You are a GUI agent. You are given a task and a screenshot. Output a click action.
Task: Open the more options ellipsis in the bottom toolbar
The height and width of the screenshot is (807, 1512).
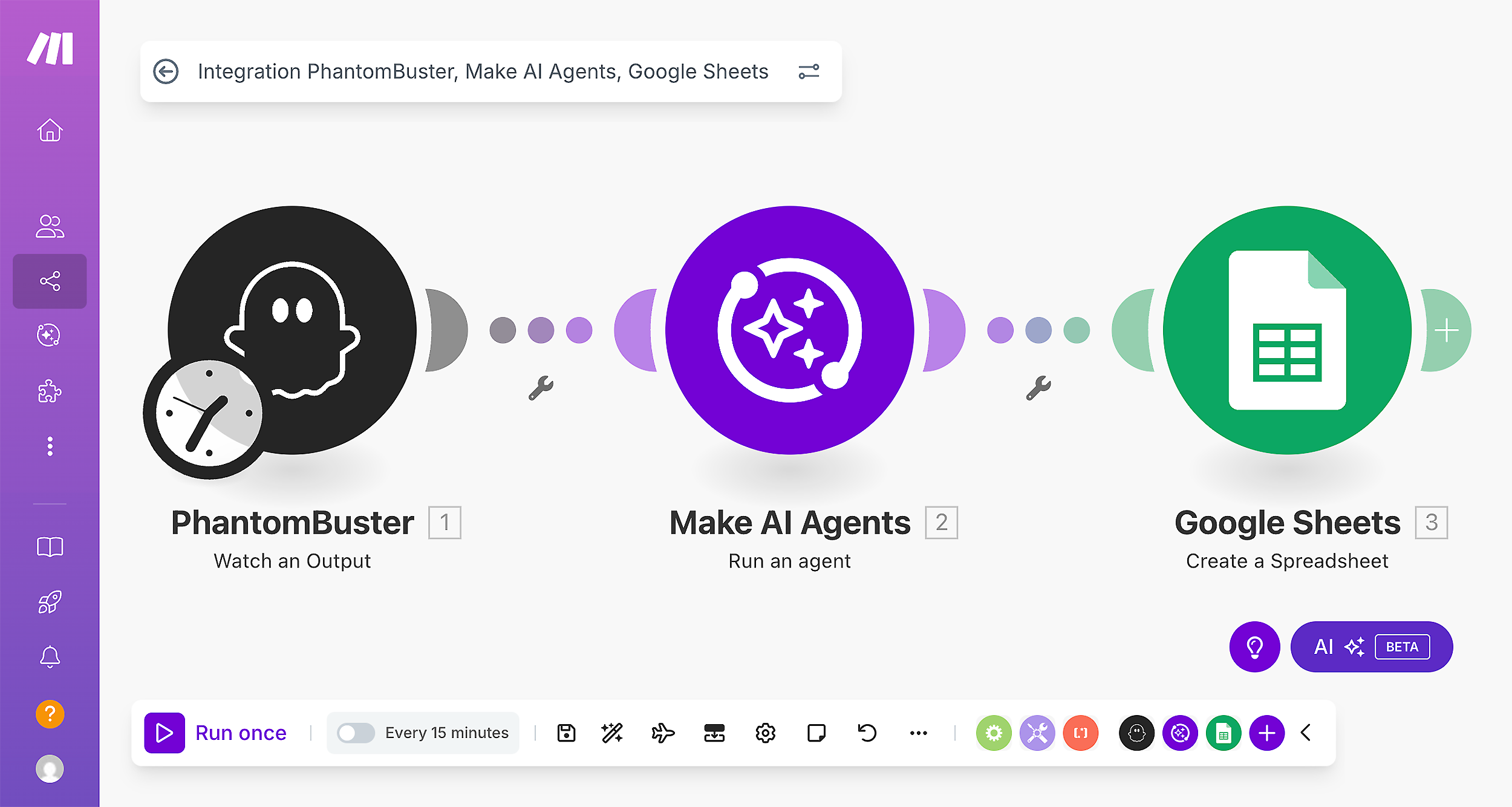(918, 733)
